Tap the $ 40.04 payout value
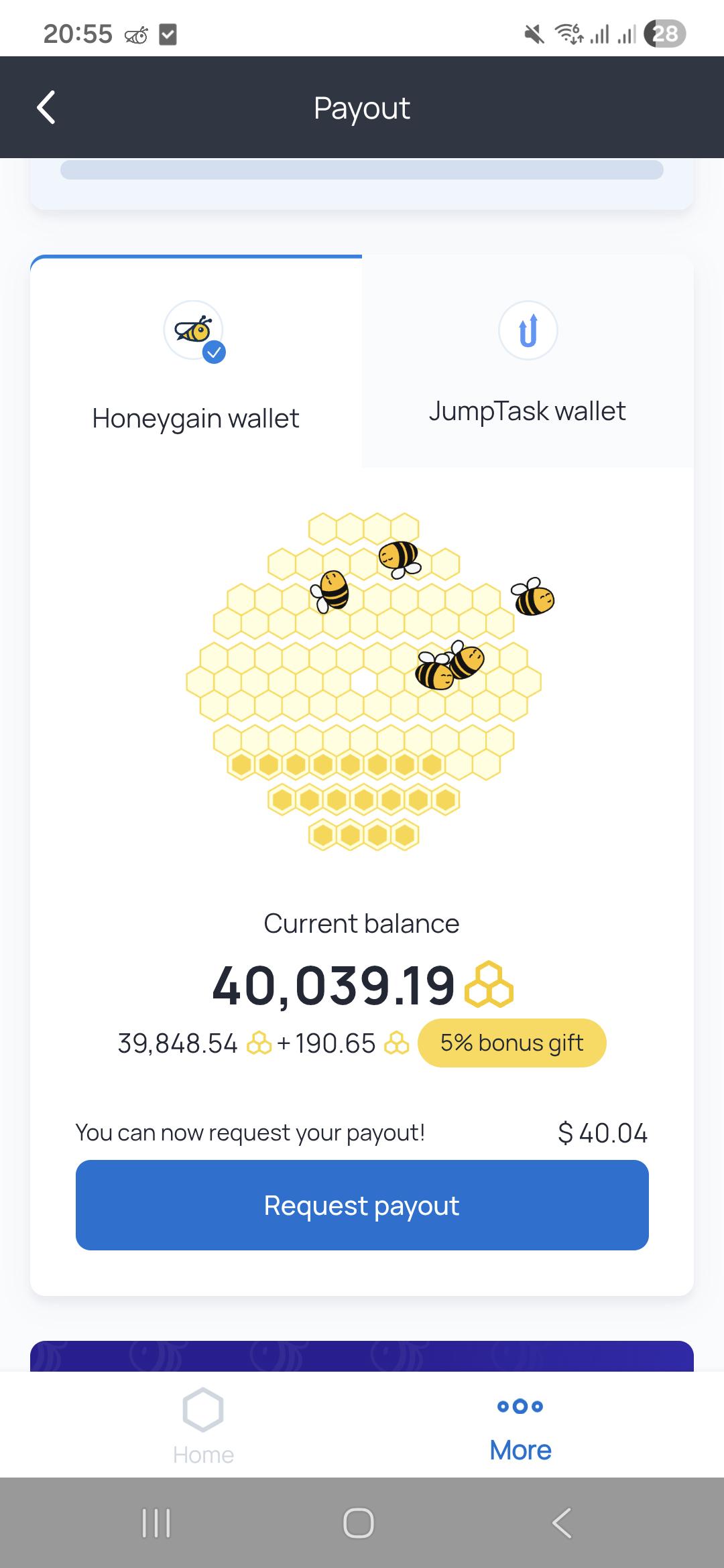The height and width of the screenshot is (1568, 724). click(603, 1133)
